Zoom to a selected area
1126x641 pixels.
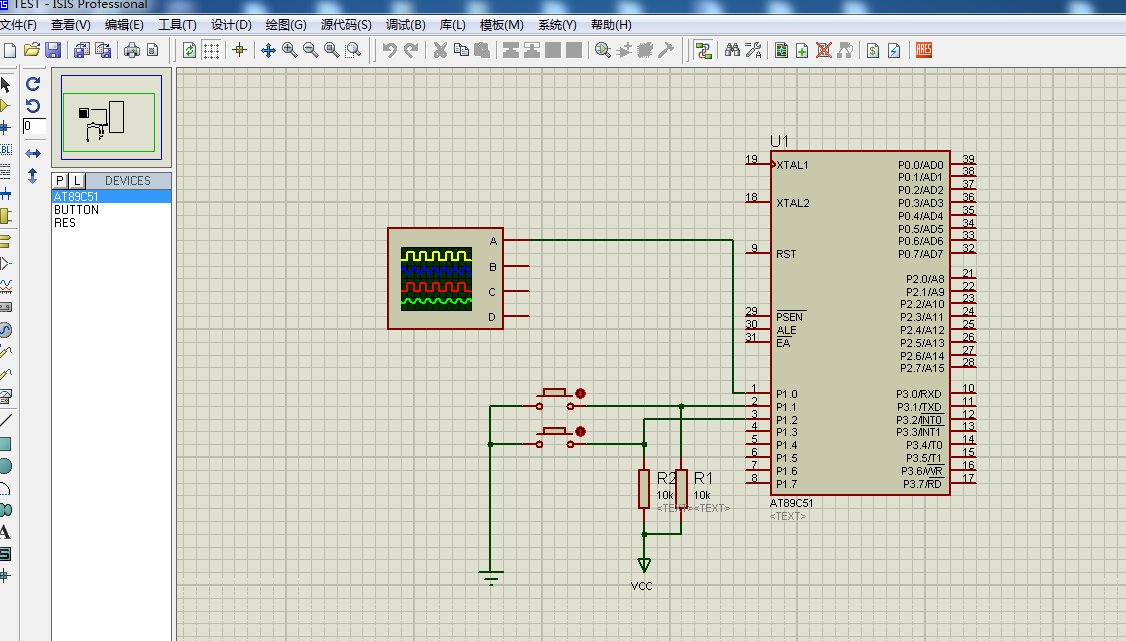[353, 50]
